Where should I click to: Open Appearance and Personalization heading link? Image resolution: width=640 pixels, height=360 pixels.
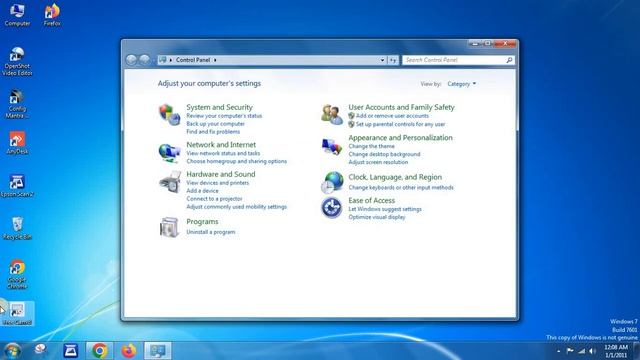(400, 138)
